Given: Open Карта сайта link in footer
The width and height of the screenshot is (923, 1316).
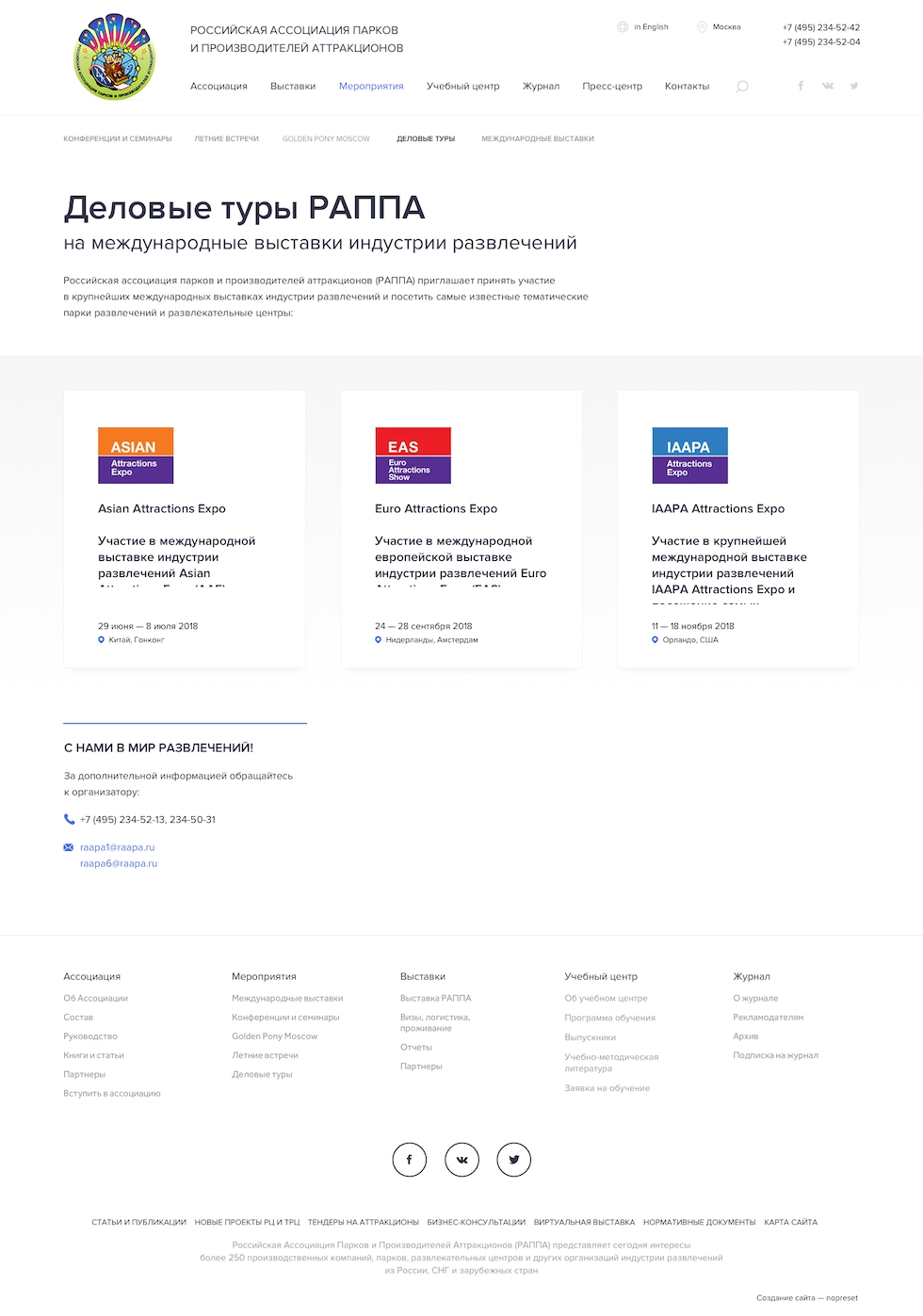Looking at the screenshot, I should coord(790,1222).
